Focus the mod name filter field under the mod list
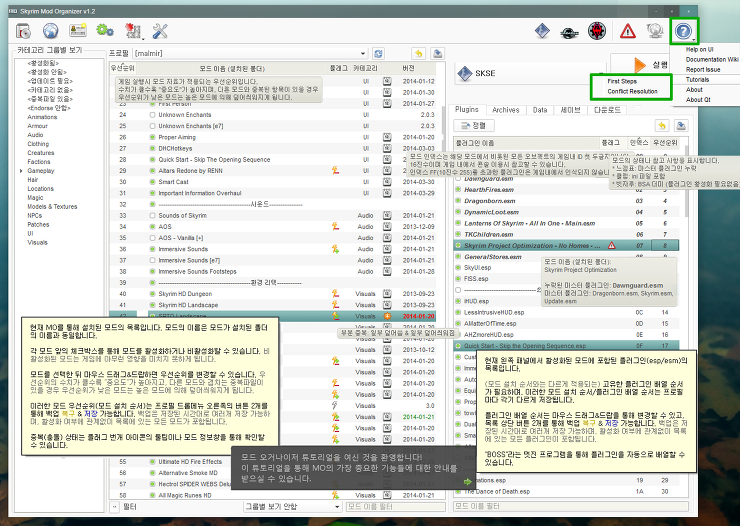740x526 pixels. (395, 506)
